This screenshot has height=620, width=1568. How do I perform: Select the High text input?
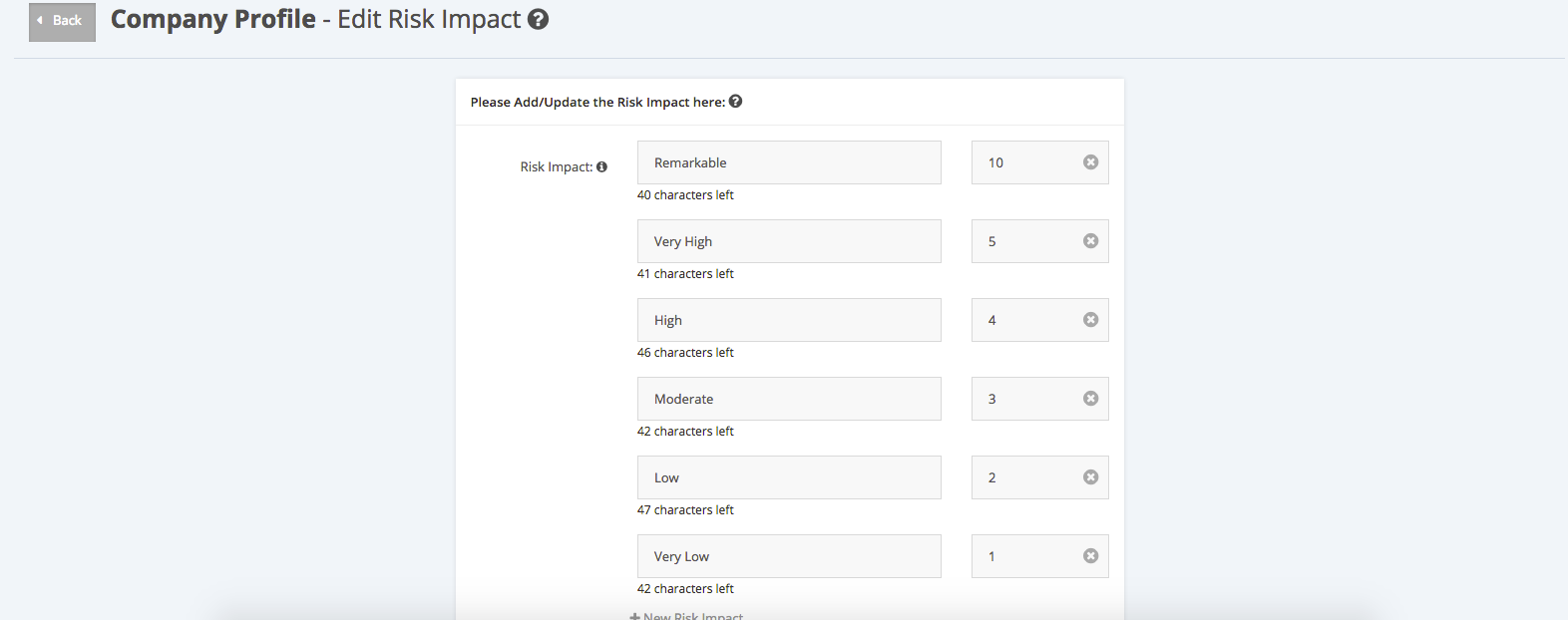click(789, 320)
